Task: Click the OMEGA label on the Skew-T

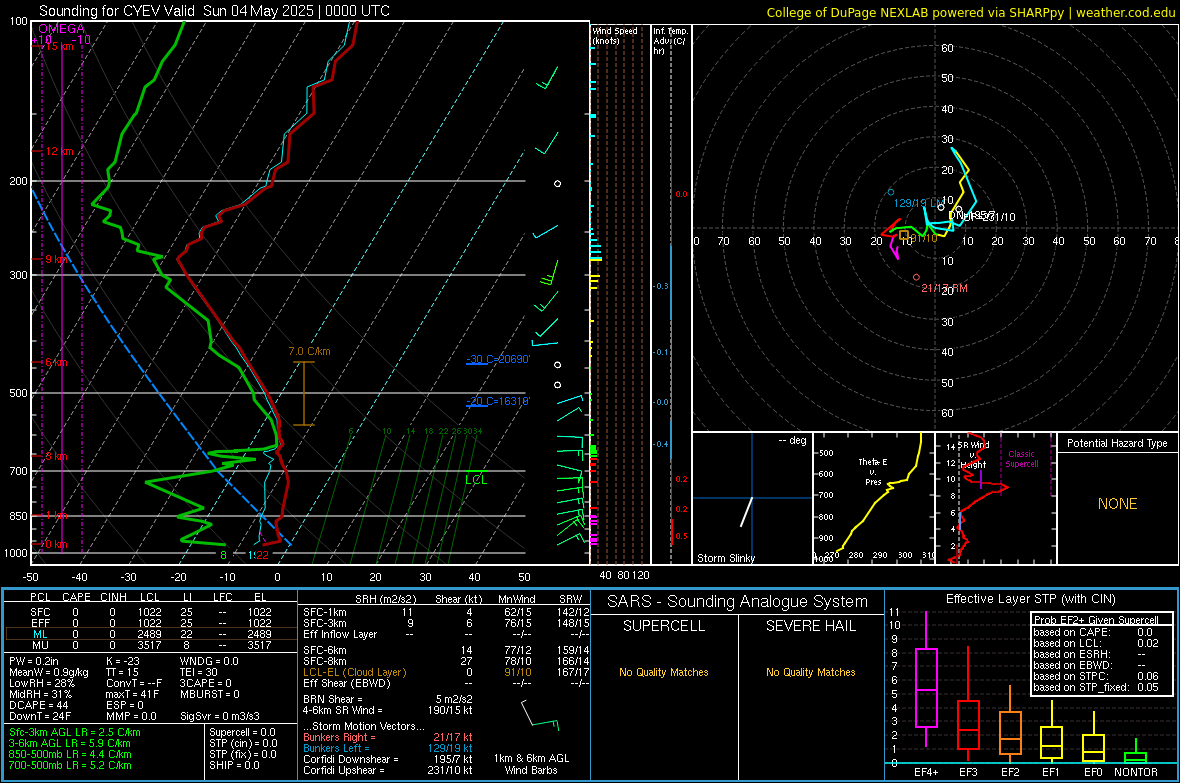Action: [x=62, y=29]
